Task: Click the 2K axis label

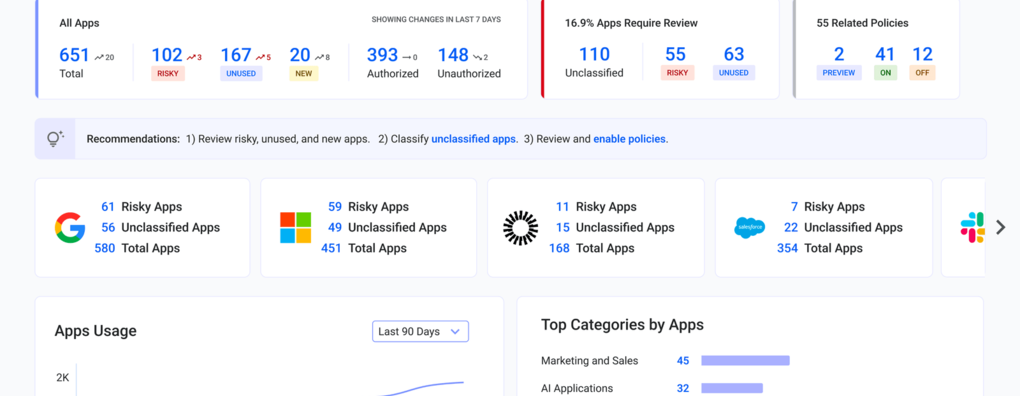Action: (x=62, y=378)
